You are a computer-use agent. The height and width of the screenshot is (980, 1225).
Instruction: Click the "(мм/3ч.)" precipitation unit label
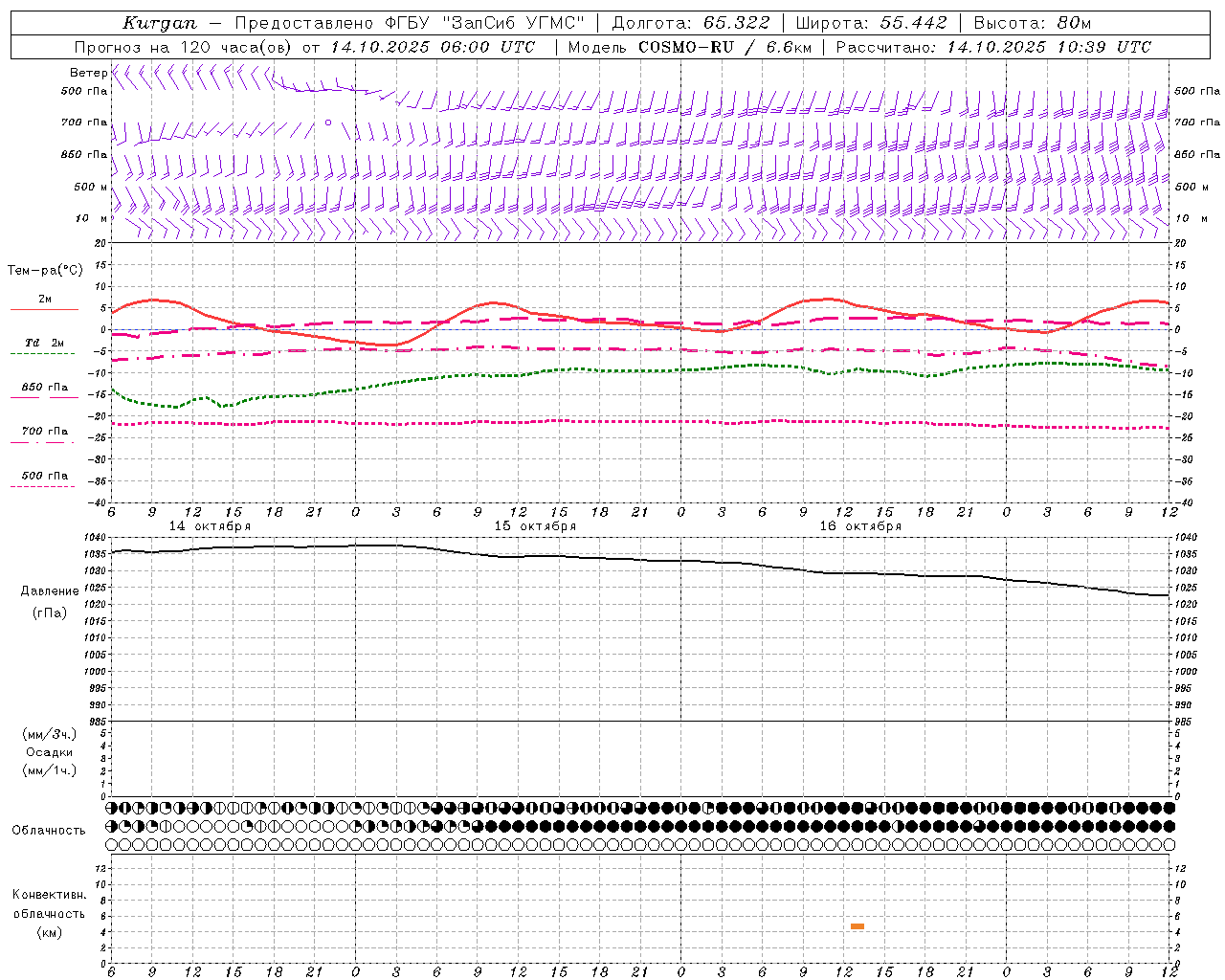[x=50, y=734]
